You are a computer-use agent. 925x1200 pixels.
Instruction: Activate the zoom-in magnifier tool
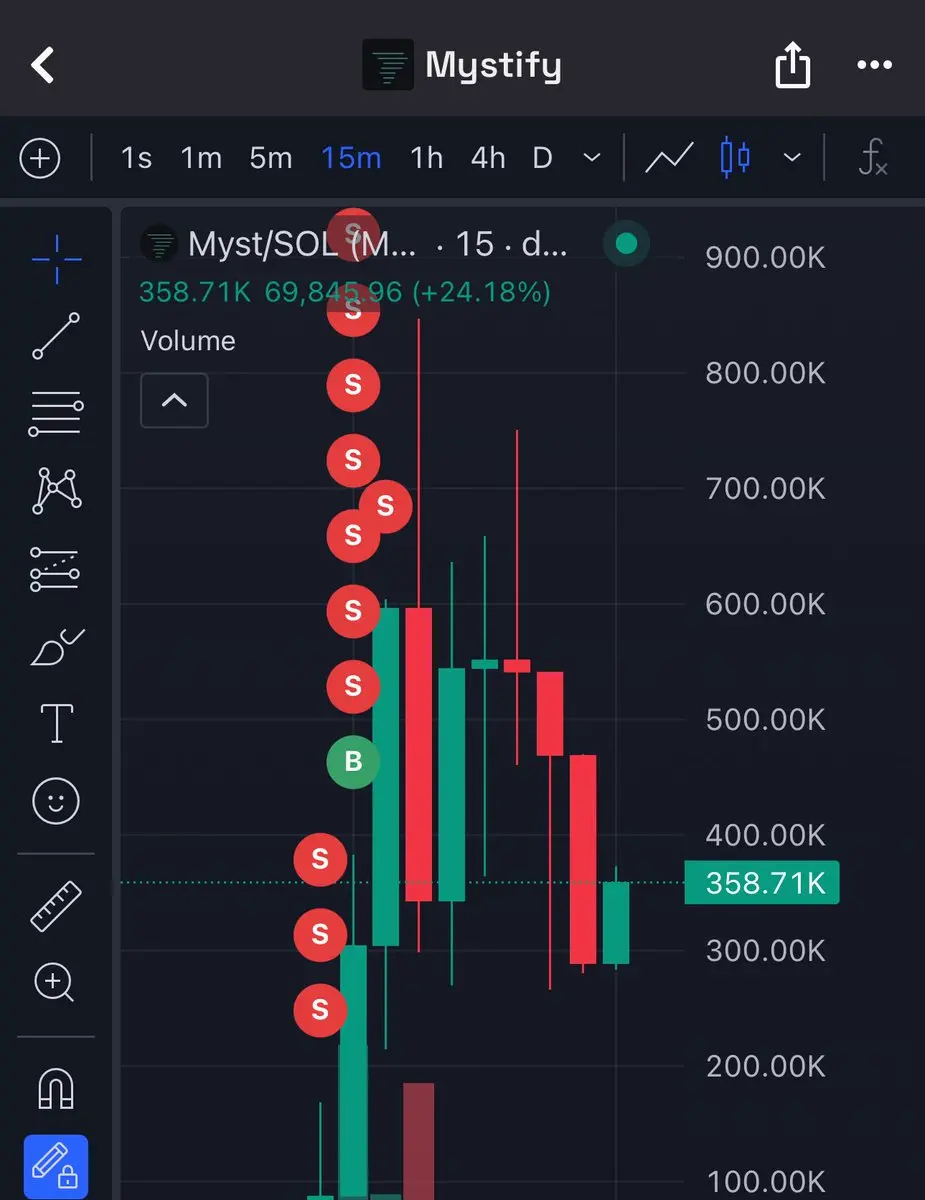coord(55,982)
